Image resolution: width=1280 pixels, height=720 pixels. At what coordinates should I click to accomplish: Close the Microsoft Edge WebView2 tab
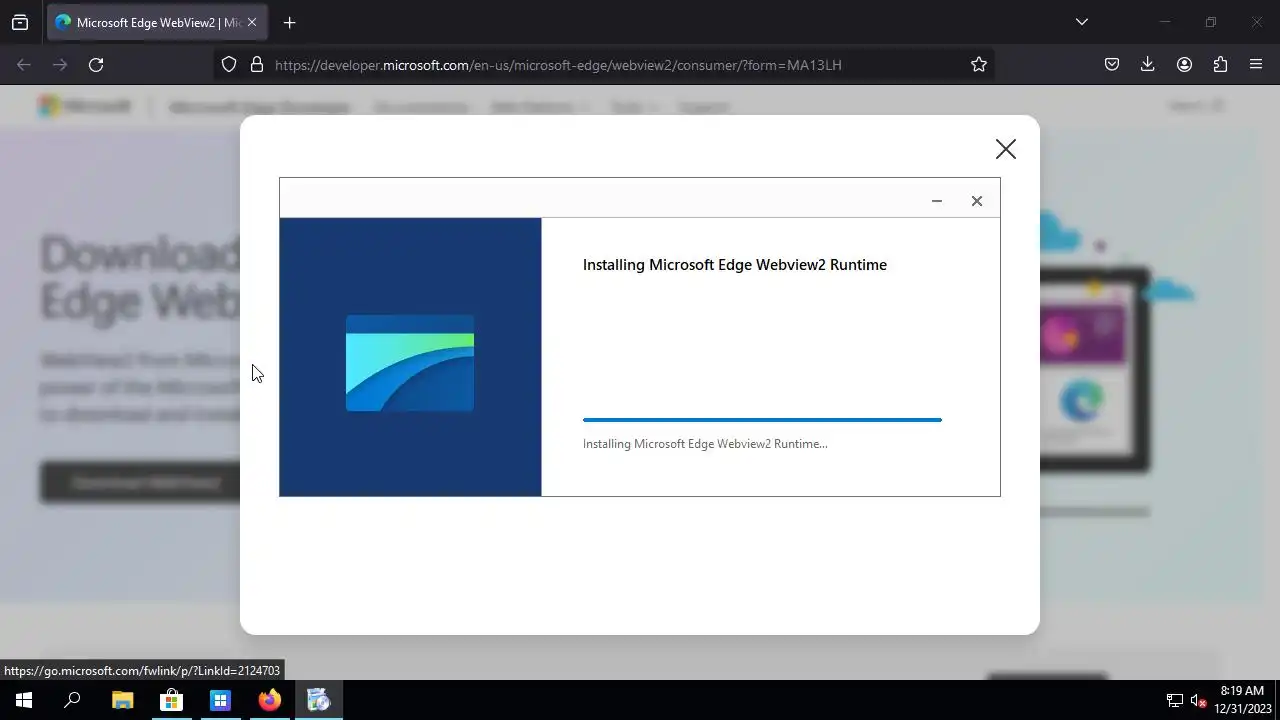(x=251, y=22)
